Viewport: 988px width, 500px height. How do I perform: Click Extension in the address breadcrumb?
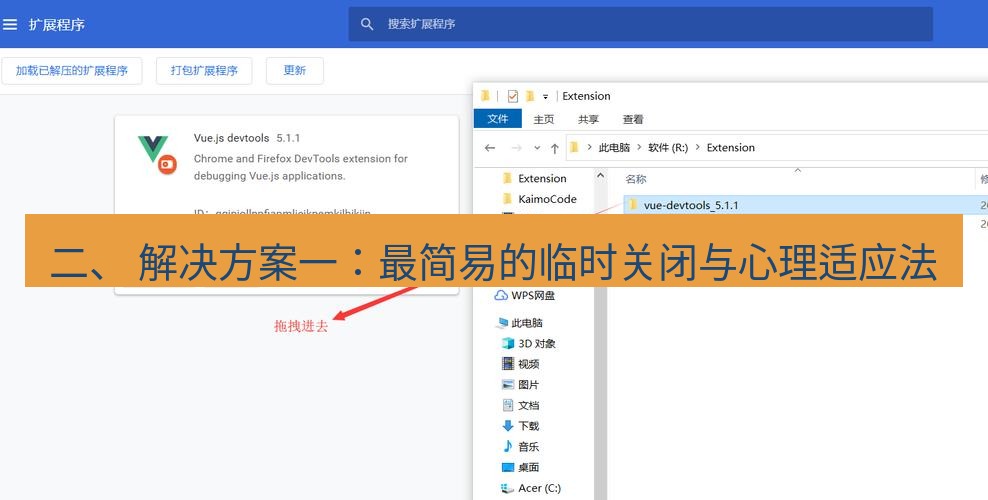pos(730,147)
